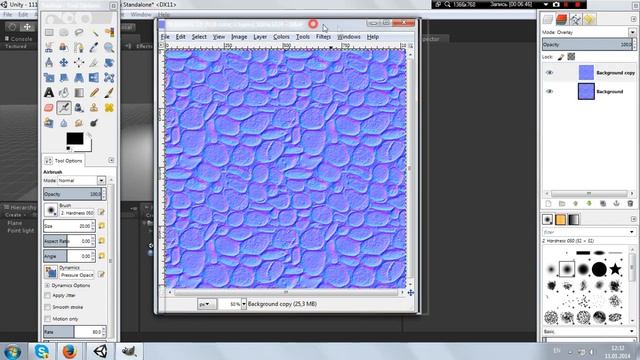
Task: Toggle visibility of Background copy layer
Action: pyautogui.click(x=549, y=73)
